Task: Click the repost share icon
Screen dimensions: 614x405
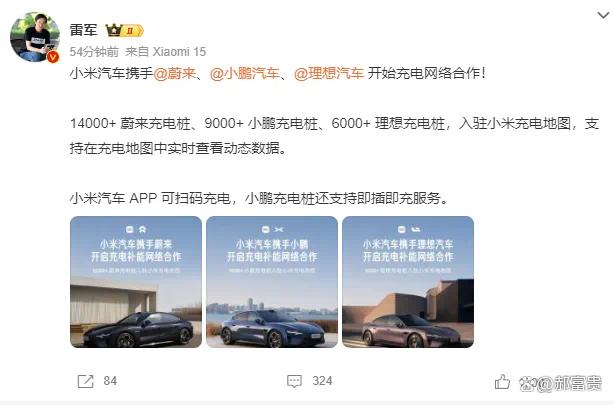Action: click(86, 381)
